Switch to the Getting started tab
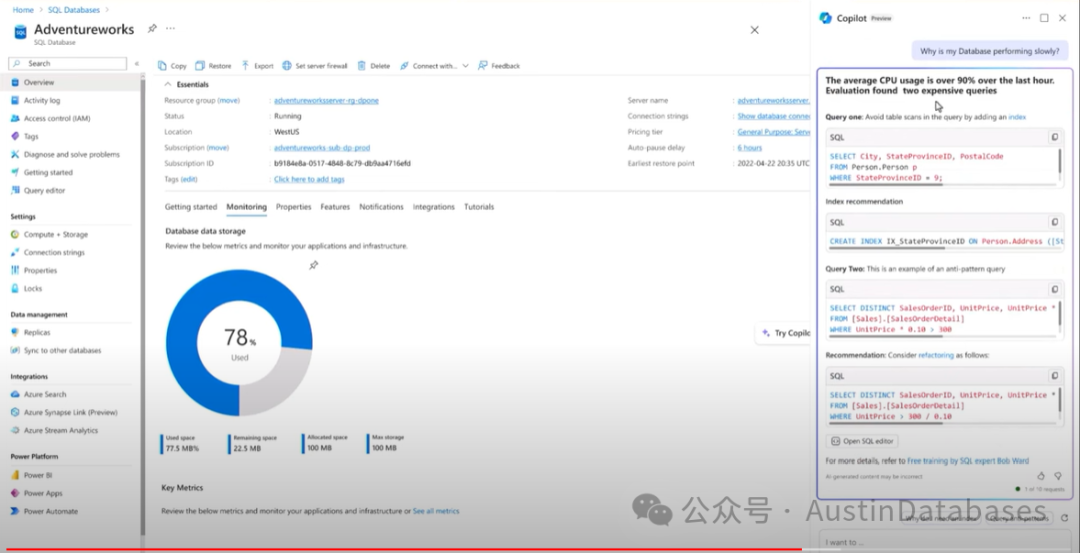 point(190,207)
